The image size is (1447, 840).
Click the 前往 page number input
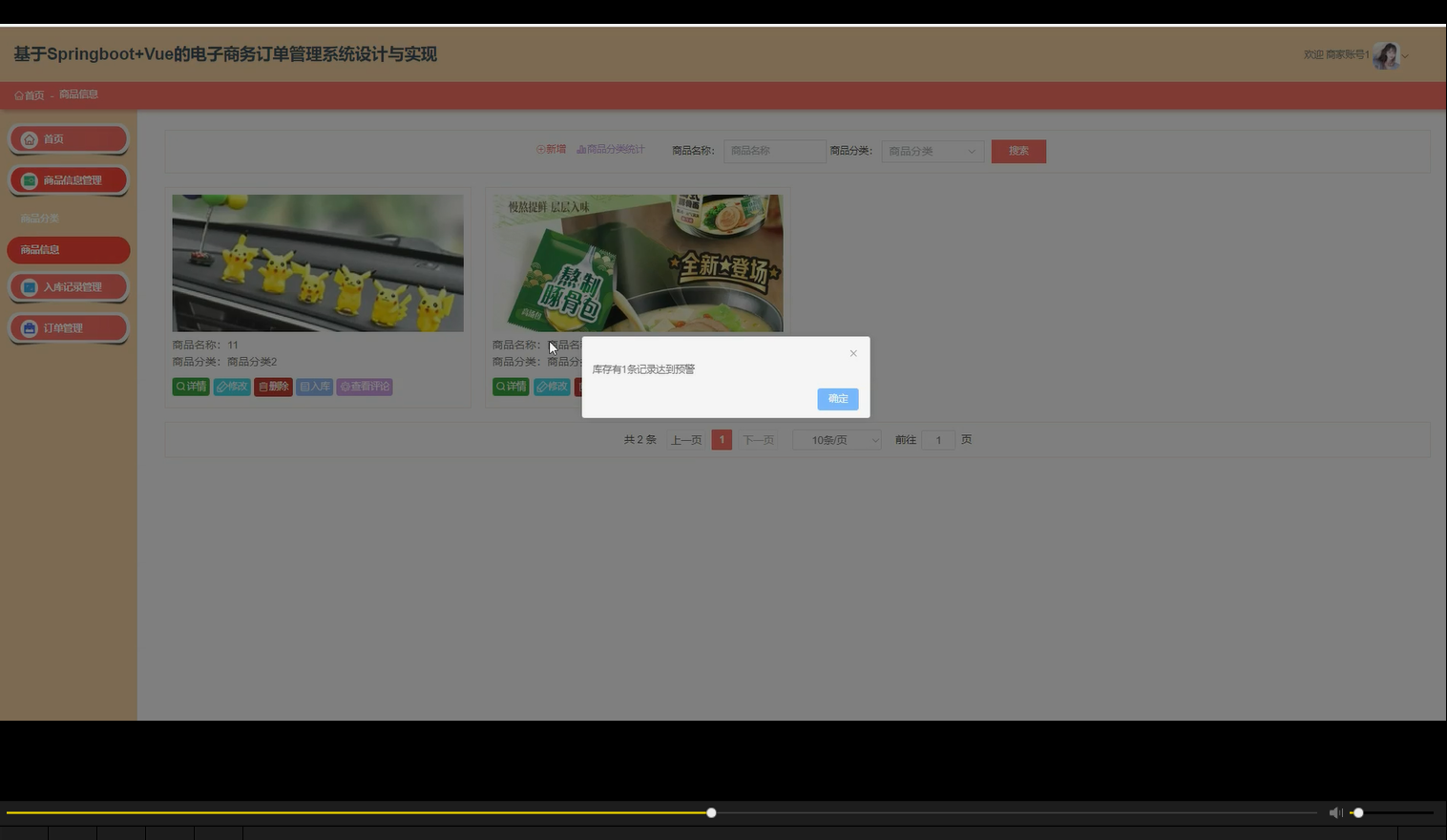(938, 440)
